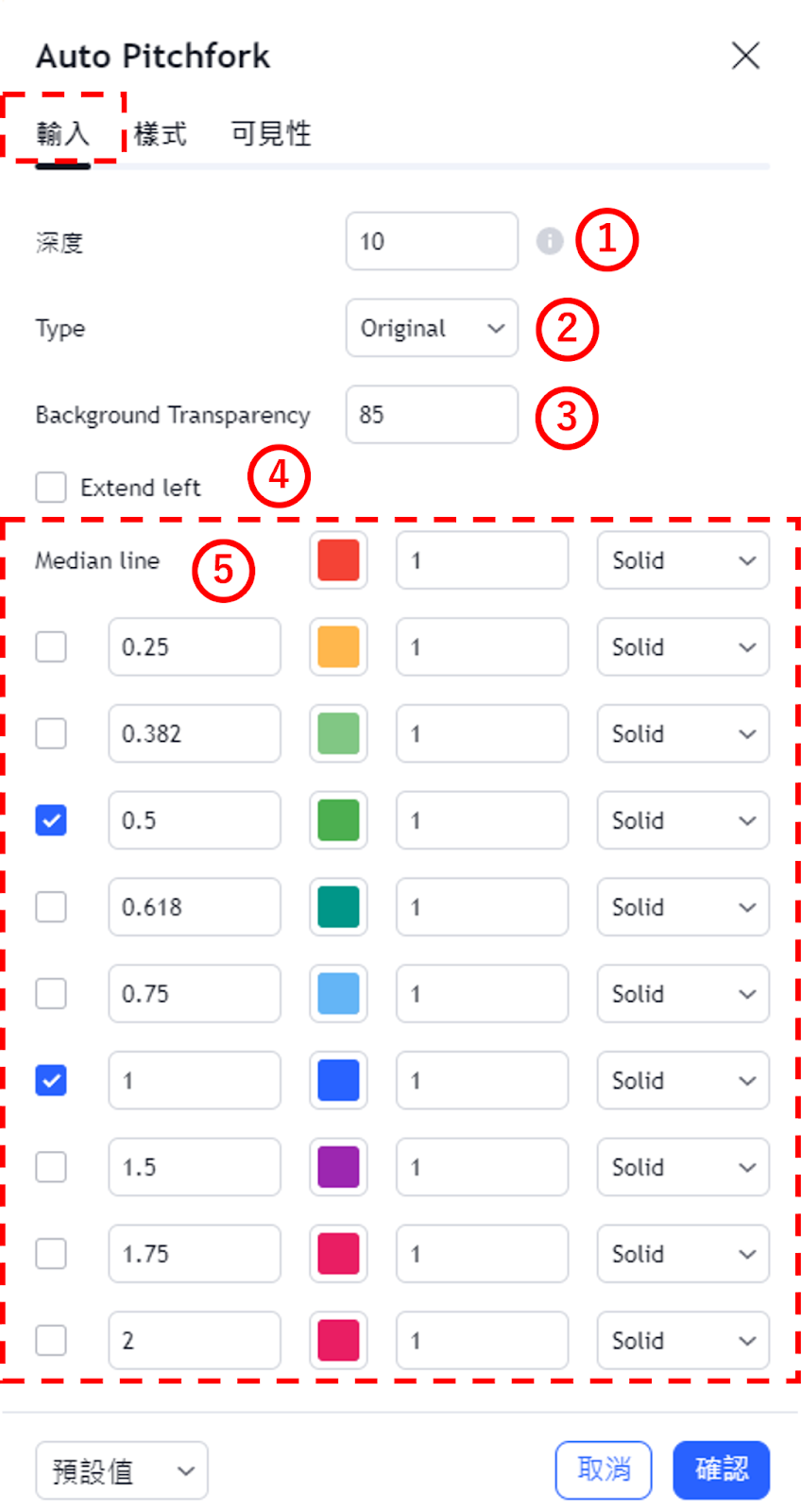Switch to the 樣式 tab
This screenshot has height=1512, width=801.
tap(161, 134)
